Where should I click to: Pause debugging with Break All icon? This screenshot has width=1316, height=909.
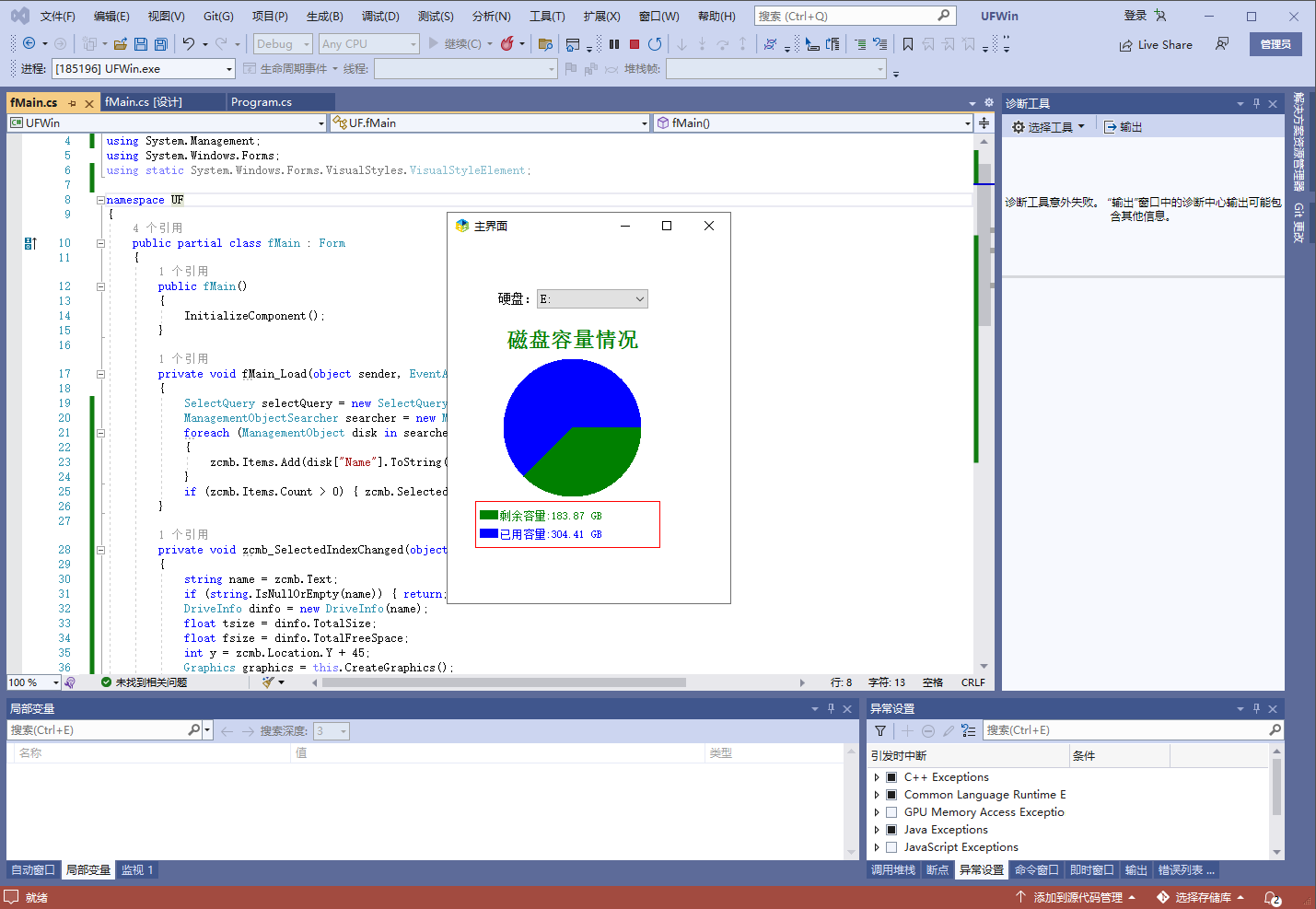coord(614,43)
